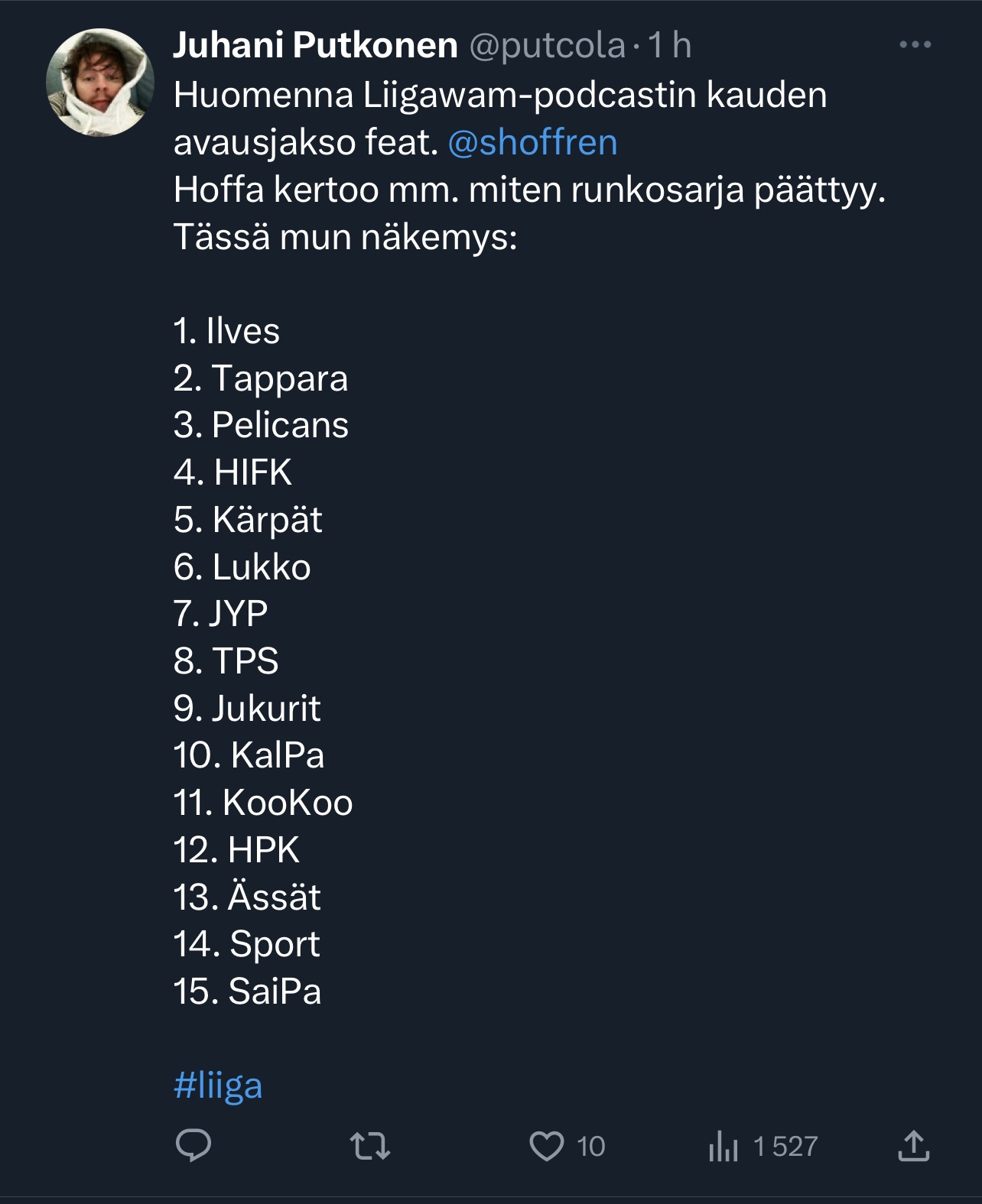Click the @putcola handle
The height and width of the screenshot is (1204, 982).
click(547, 45)
